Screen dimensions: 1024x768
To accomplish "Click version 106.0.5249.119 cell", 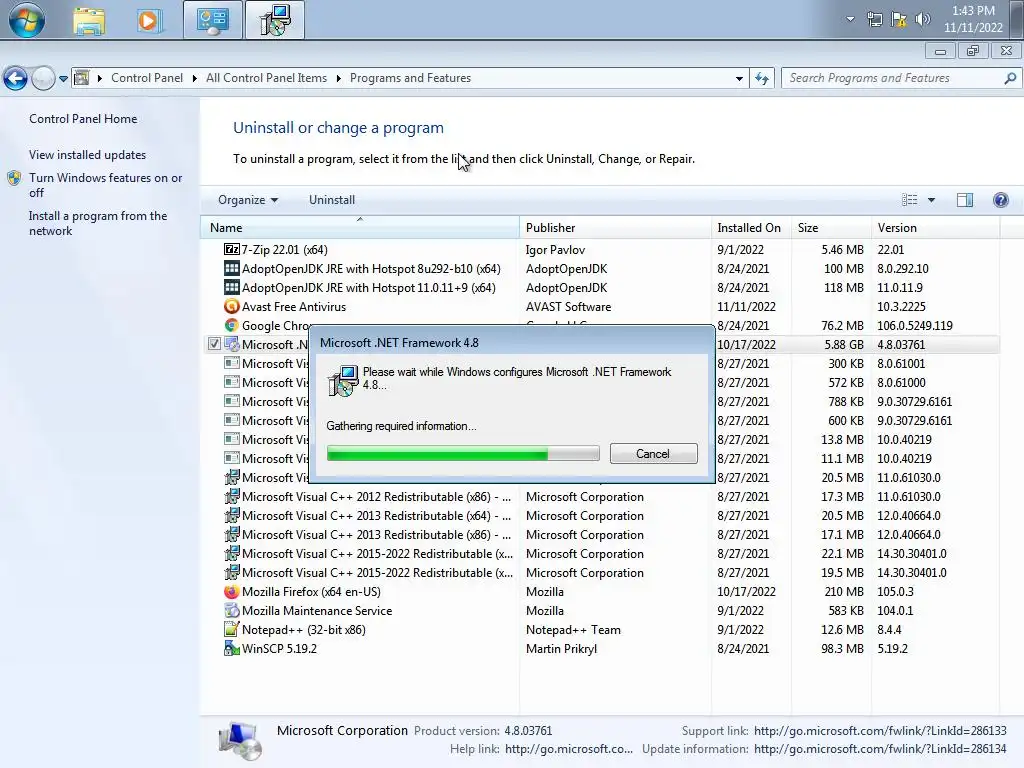I will pos(914,325).
